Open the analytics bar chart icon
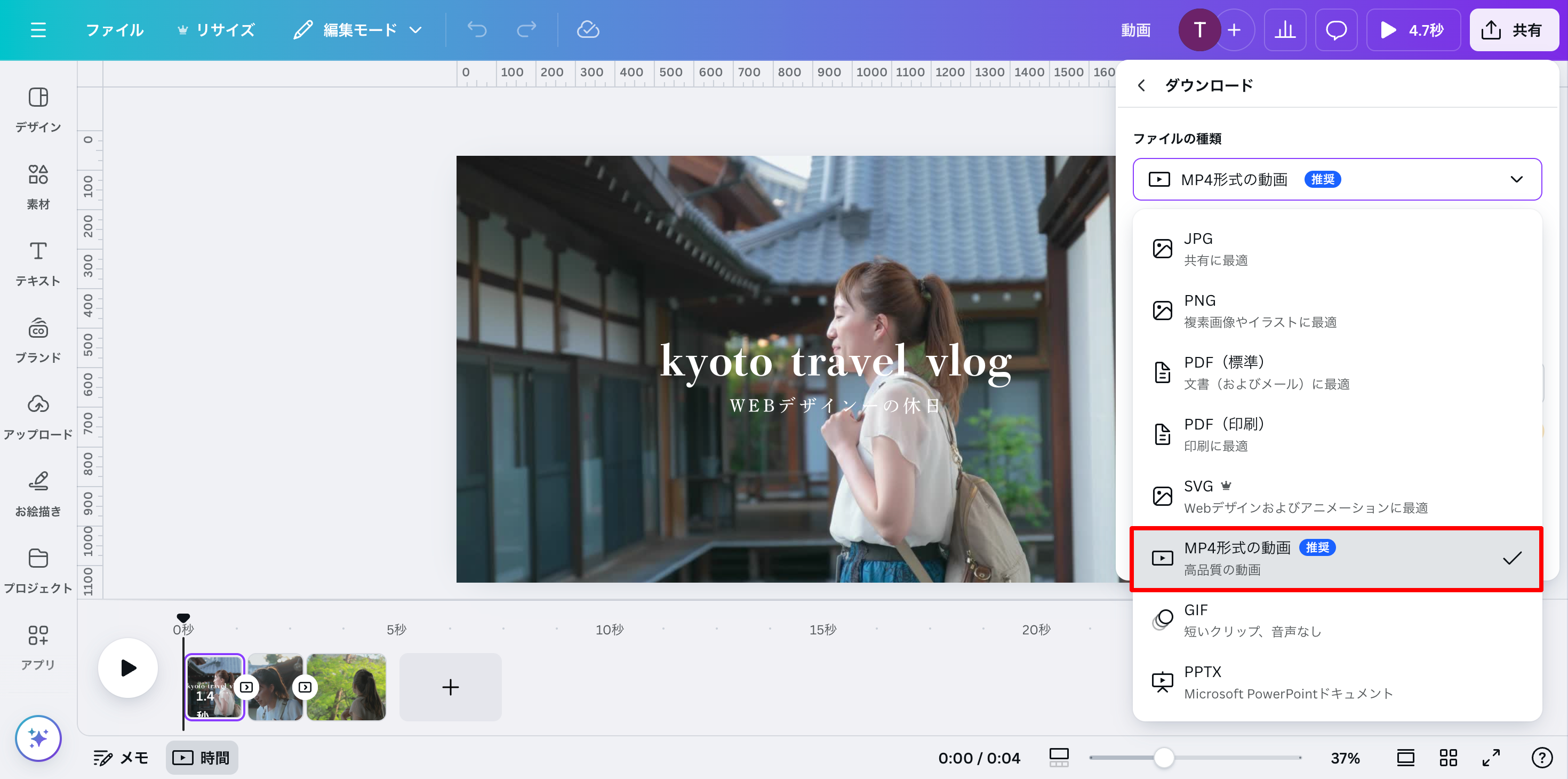Screen dimensions: 1568x779 (1285, 30)
